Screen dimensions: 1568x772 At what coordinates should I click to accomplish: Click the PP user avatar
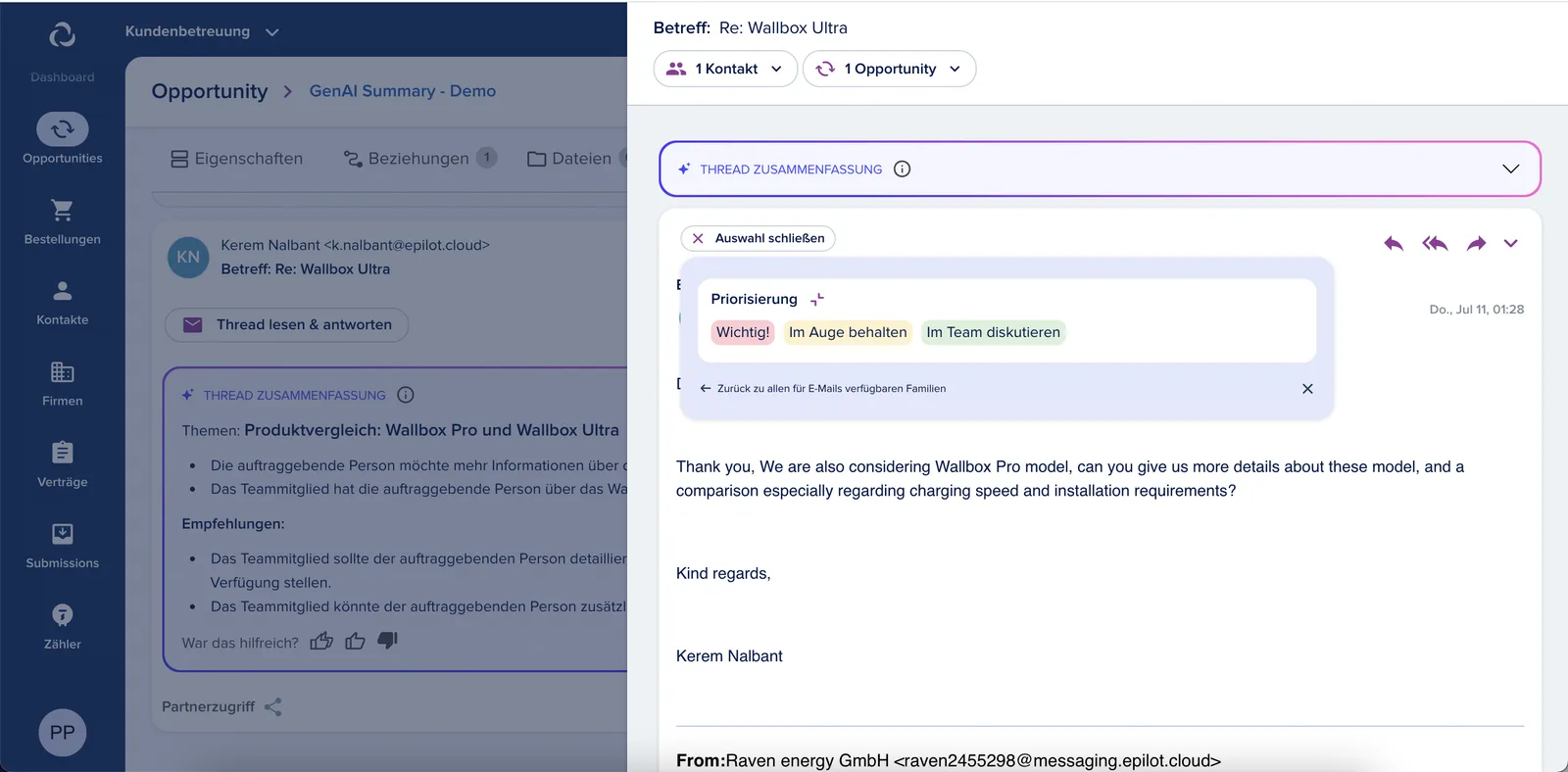(62, 733)
